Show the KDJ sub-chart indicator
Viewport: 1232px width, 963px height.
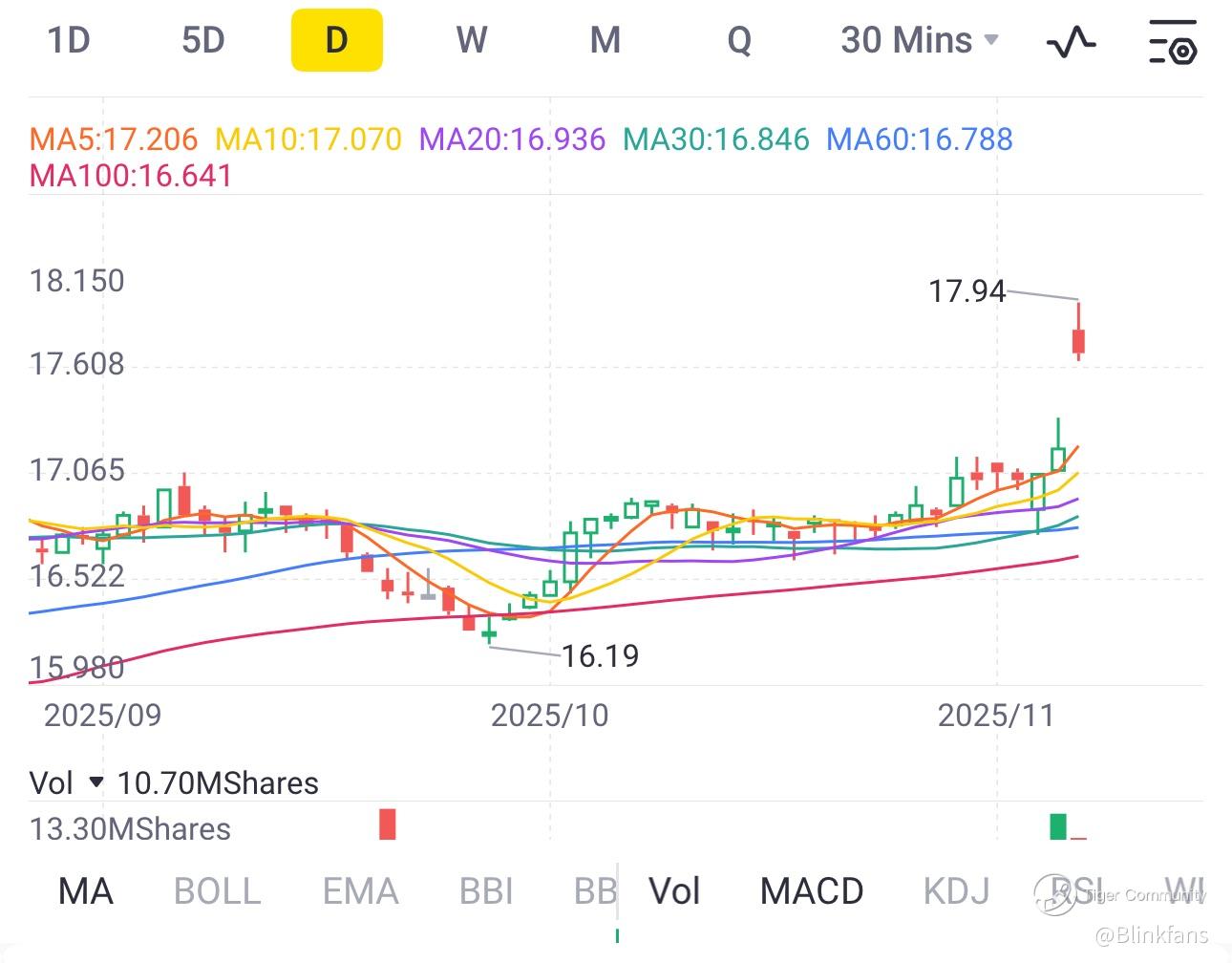pos(956,891)
